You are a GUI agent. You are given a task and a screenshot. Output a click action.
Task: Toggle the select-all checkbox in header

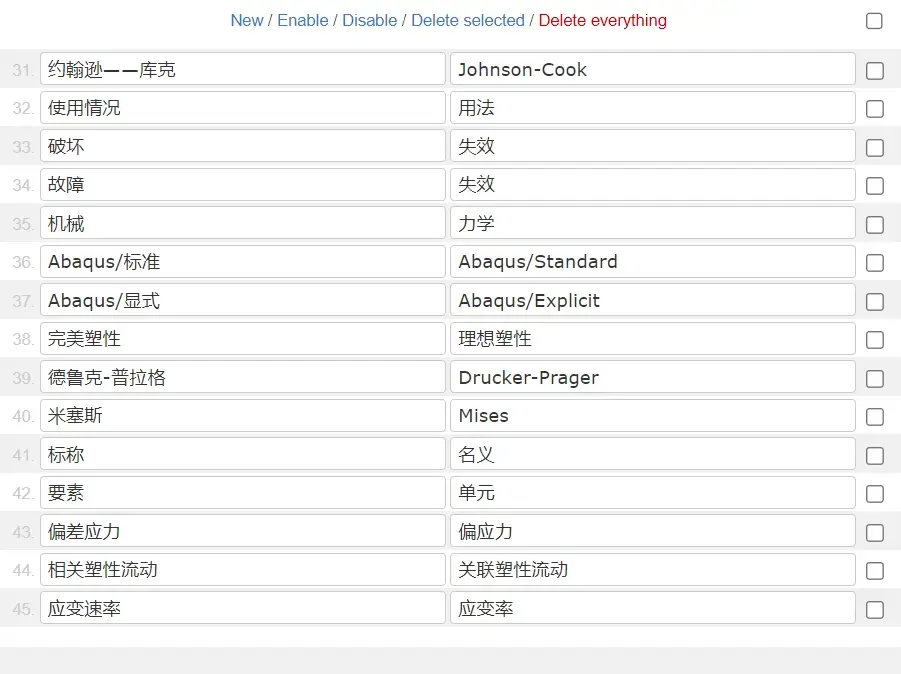[x=874, y=21]
